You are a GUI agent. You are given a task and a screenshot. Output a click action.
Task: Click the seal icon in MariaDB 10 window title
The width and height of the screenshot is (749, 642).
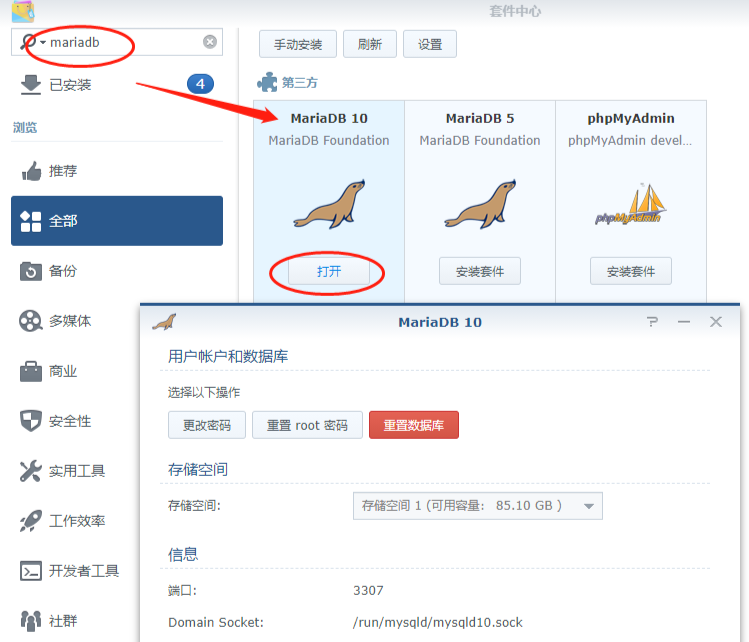pyautogui.click(x=164, y=322)
